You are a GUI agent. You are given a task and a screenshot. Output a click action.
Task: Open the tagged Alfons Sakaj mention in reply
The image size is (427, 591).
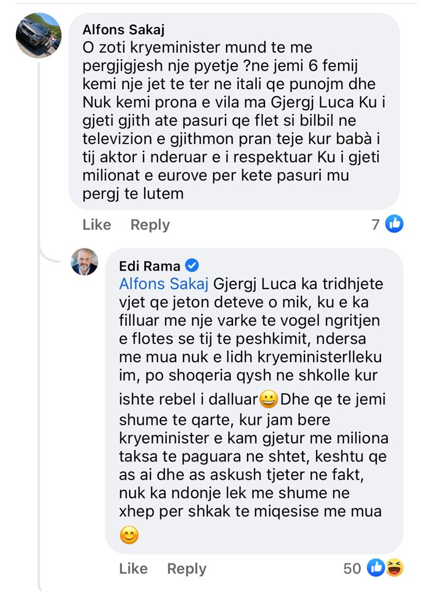164,284
